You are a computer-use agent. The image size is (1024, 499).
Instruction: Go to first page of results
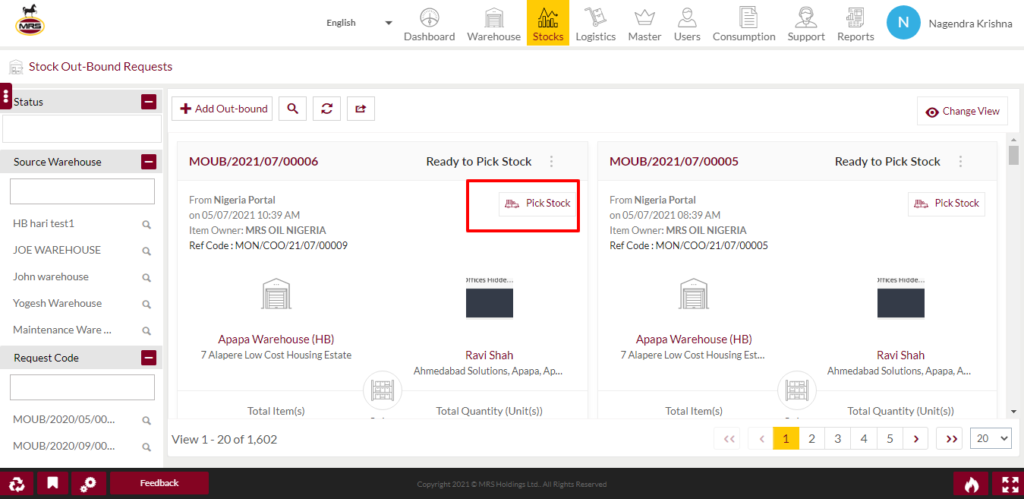(x=728, y=439)
